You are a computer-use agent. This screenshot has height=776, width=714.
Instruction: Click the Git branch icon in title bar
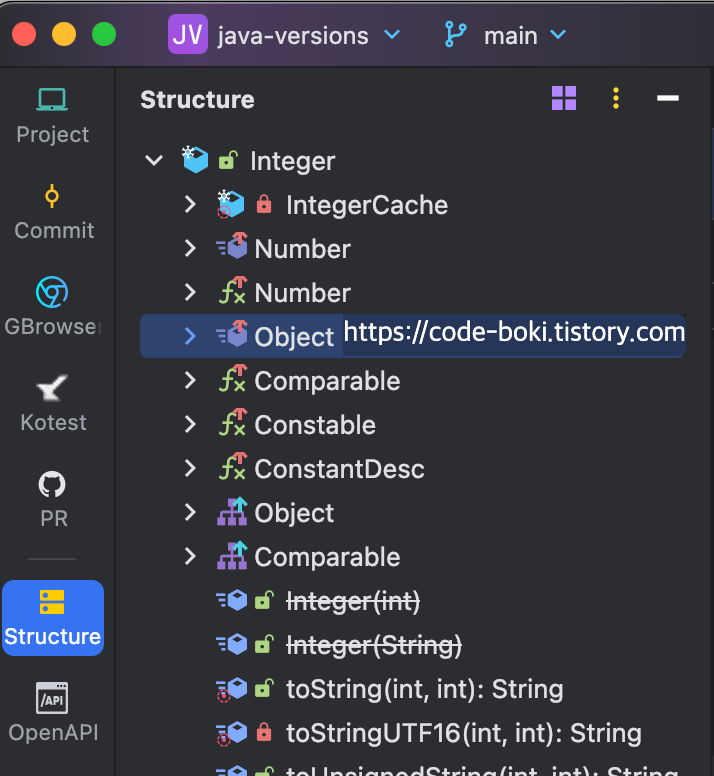(x=455, y=35)
